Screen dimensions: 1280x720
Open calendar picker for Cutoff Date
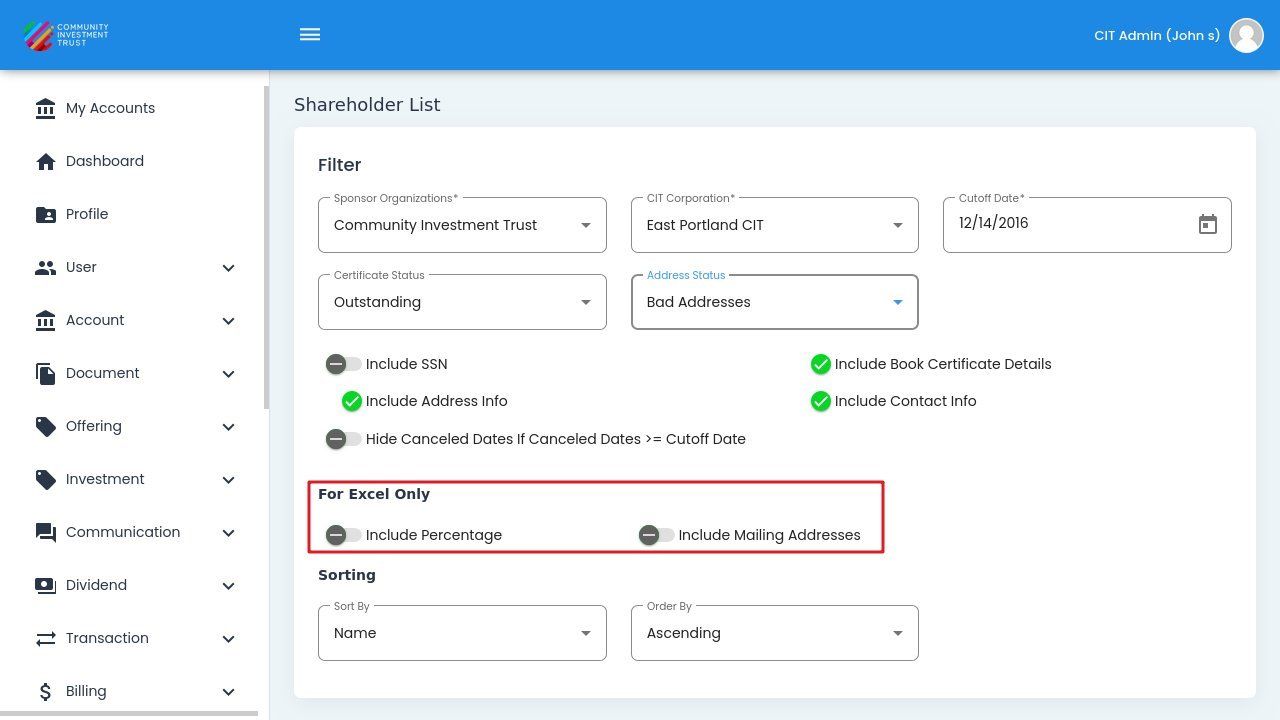1207,225
